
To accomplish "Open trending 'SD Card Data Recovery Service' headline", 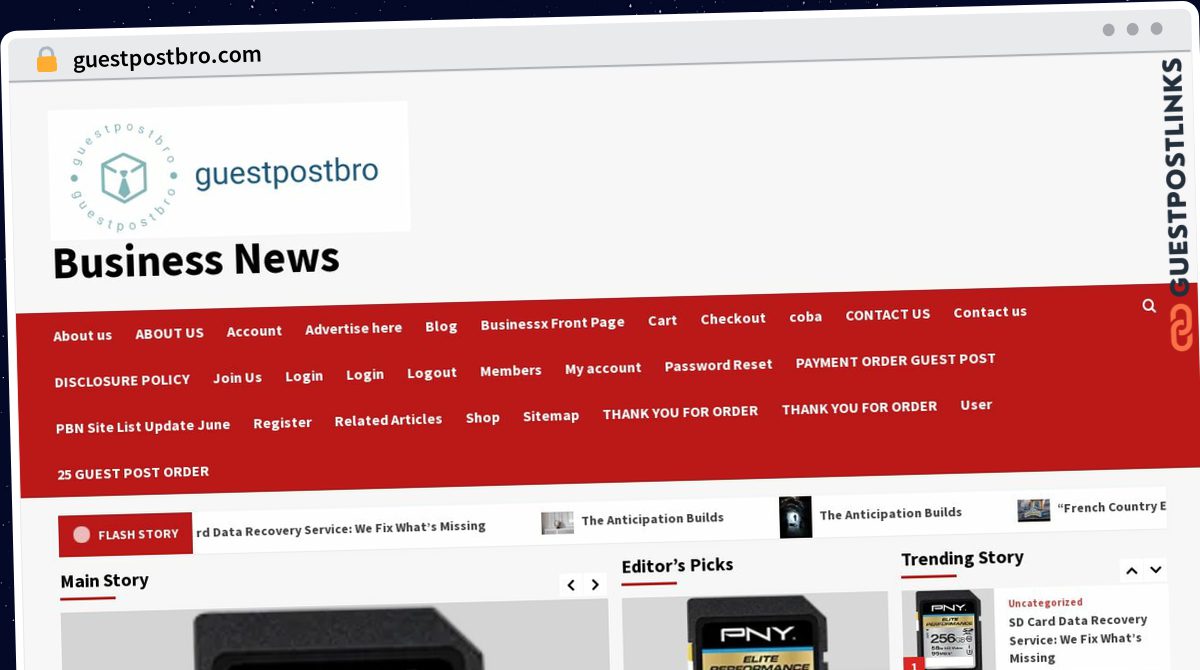I will tap(1078, 638).
